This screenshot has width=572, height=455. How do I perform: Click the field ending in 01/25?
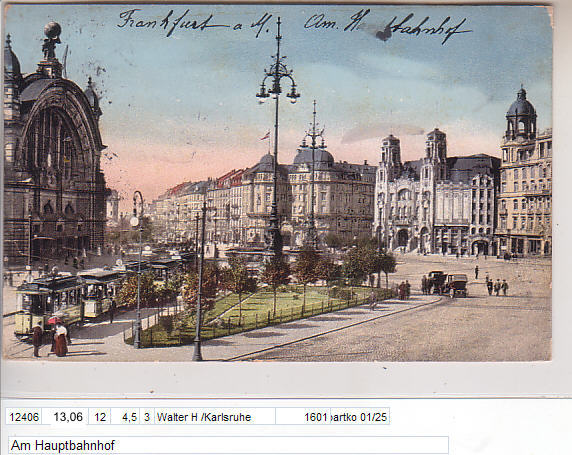(x=360, y=416)
